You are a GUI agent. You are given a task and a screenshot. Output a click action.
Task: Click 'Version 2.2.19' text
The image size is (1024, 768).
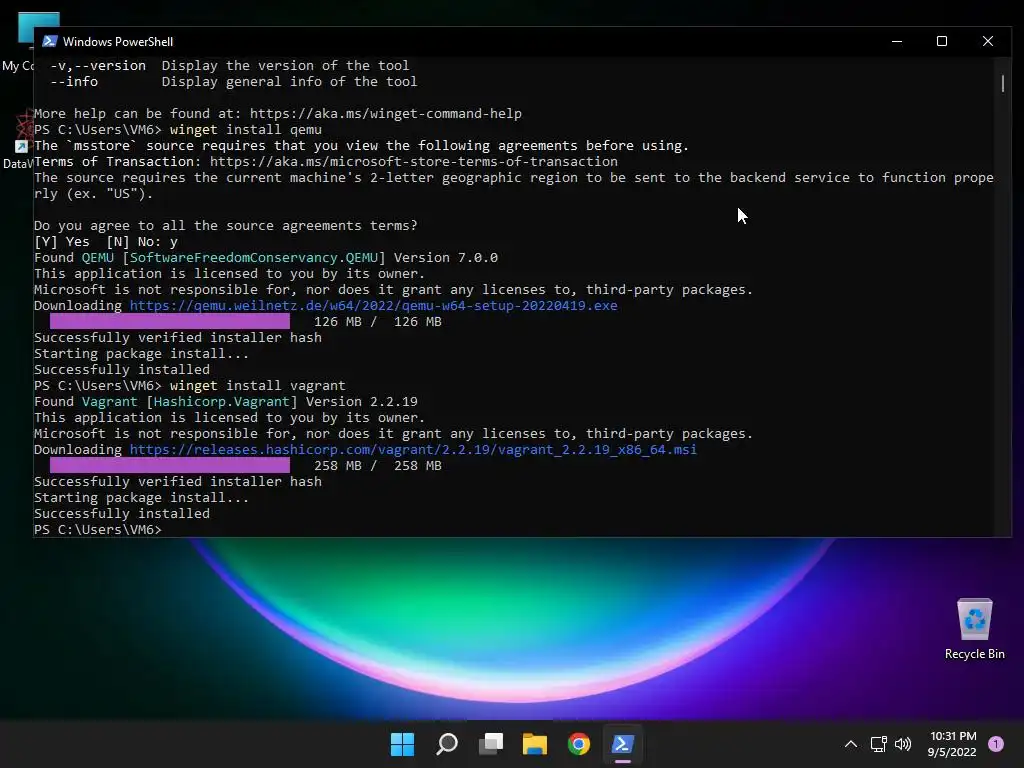pos(362,402)
